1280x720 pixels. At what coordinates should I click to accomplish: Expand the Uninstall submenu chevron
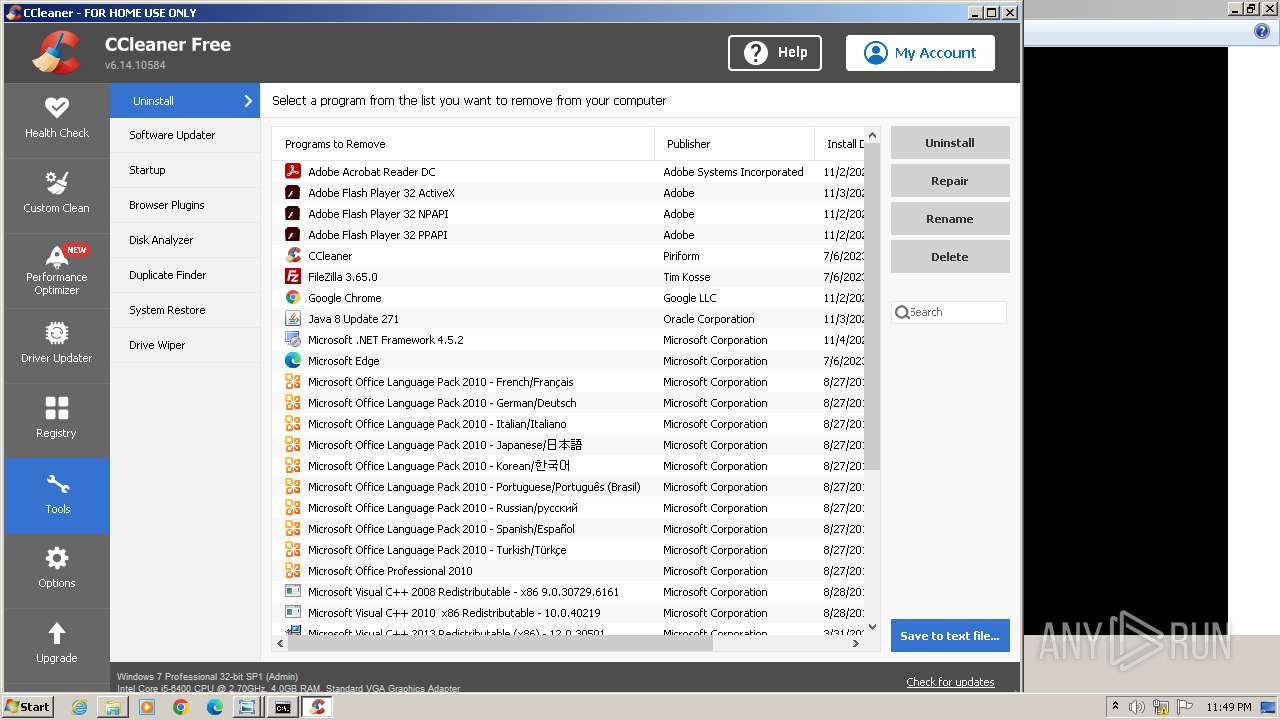pyautogui.click(x=248, y=100)
